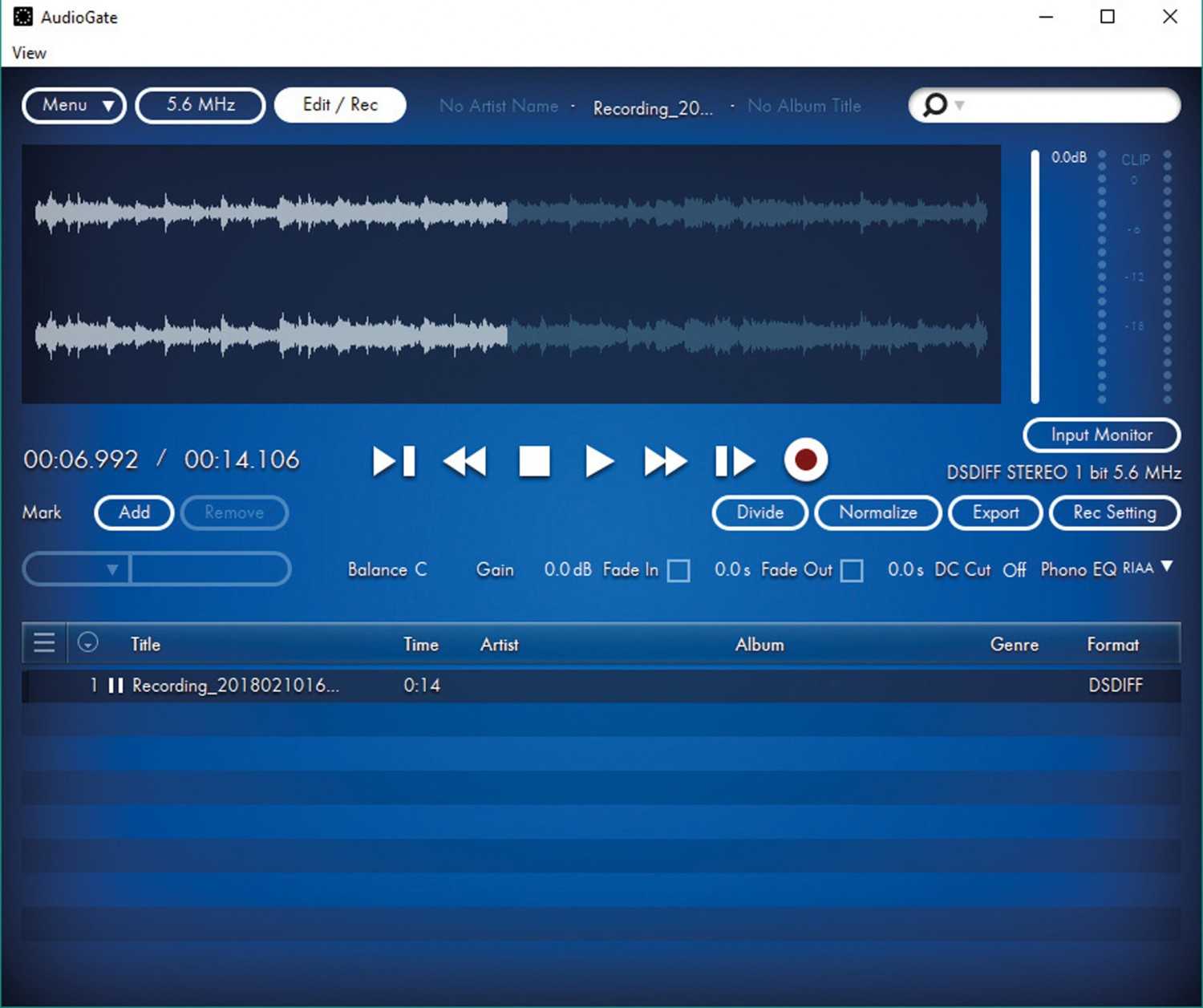Click the Fade Out 0.0 s value
The height and width of the screenshot is (1008, 1203).
[x=905, y=569]
